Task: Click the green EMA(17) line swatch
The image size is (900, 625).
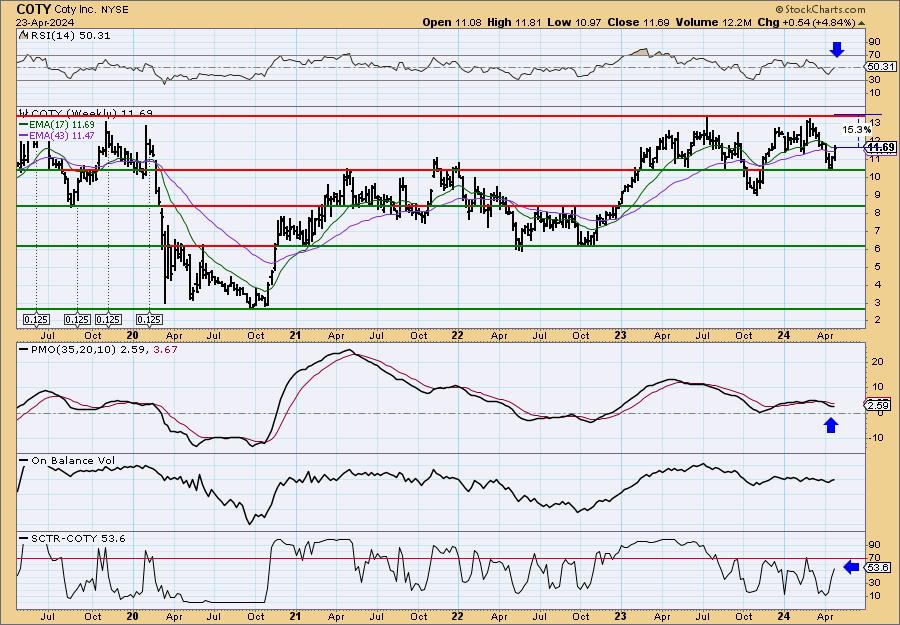Action: pyautogui.click(x=26, y=124)
